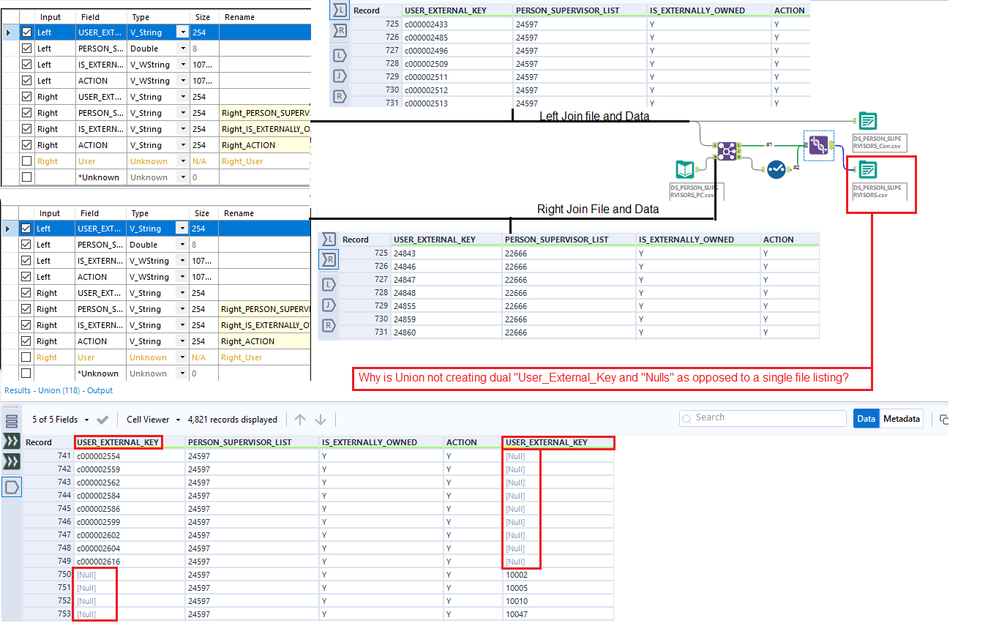This screenshot has width=999, height=635.
Task: Switch to the Metadata view tab
Action: click(x=901, y=418)
